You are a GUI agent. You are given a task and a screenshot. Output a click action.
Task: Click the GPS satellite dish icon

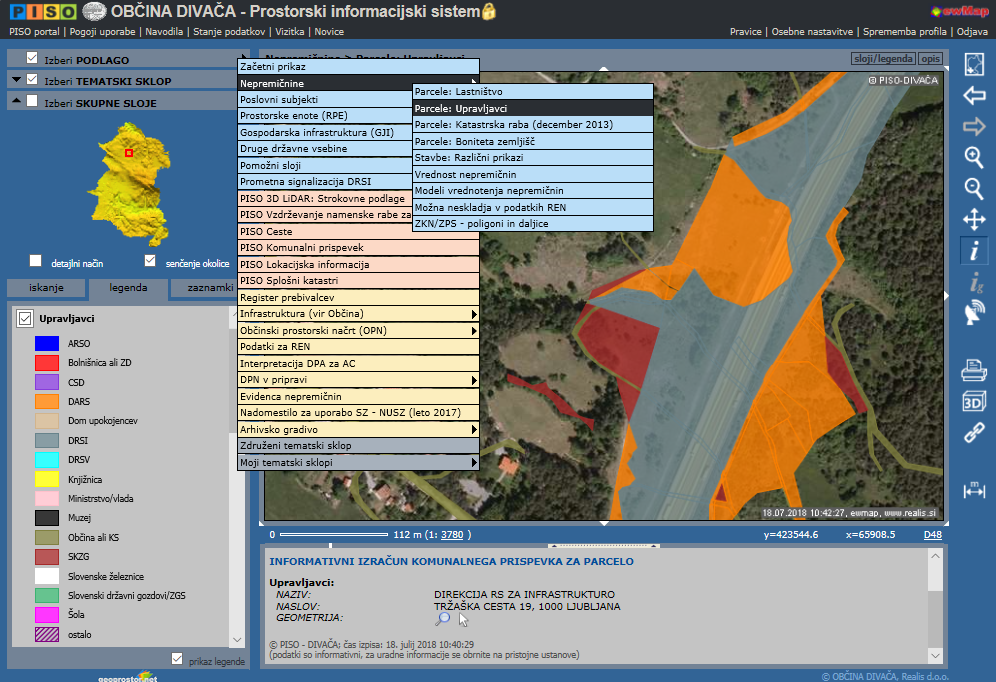point(974,314)
